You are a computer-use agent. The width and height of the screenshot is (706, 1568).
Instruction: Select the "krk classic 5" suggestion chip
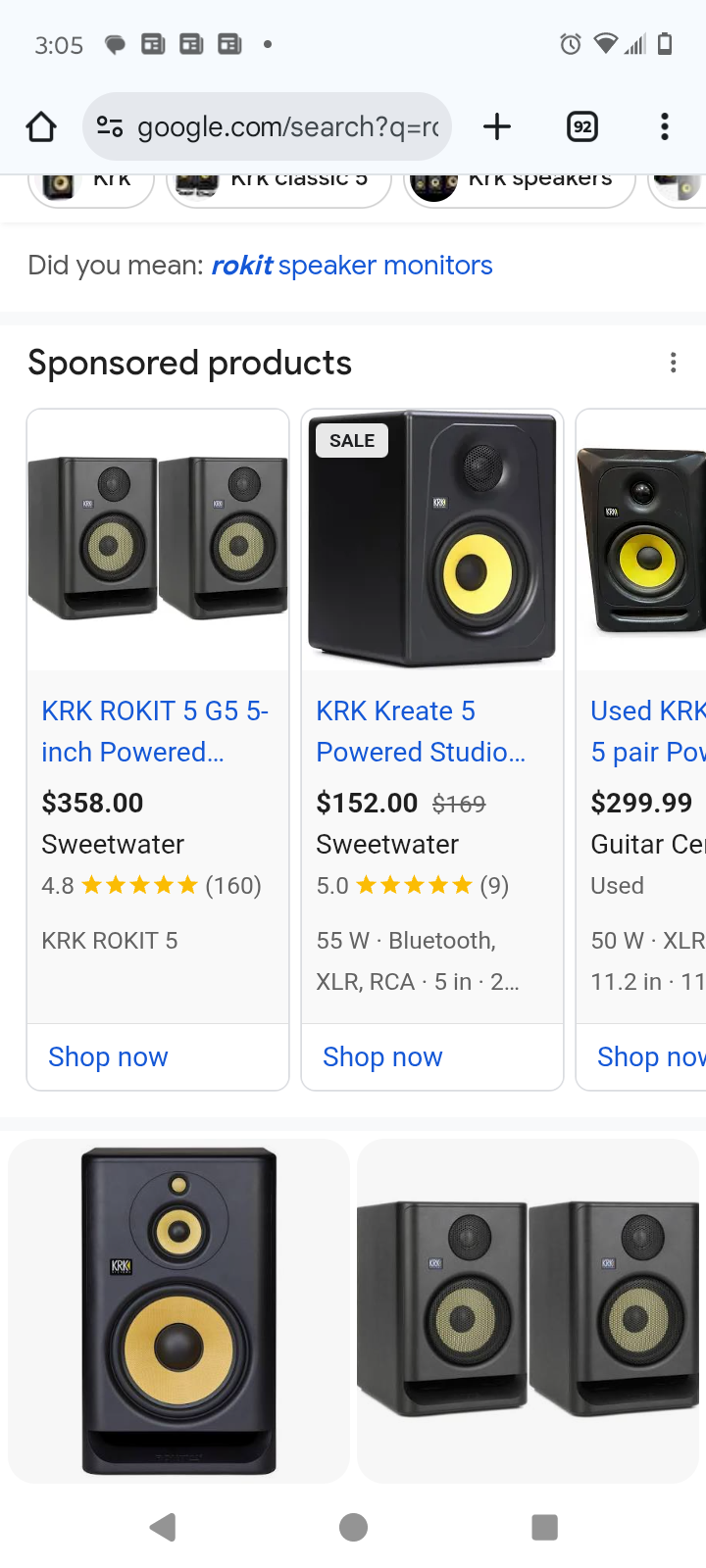coord(278,182)
